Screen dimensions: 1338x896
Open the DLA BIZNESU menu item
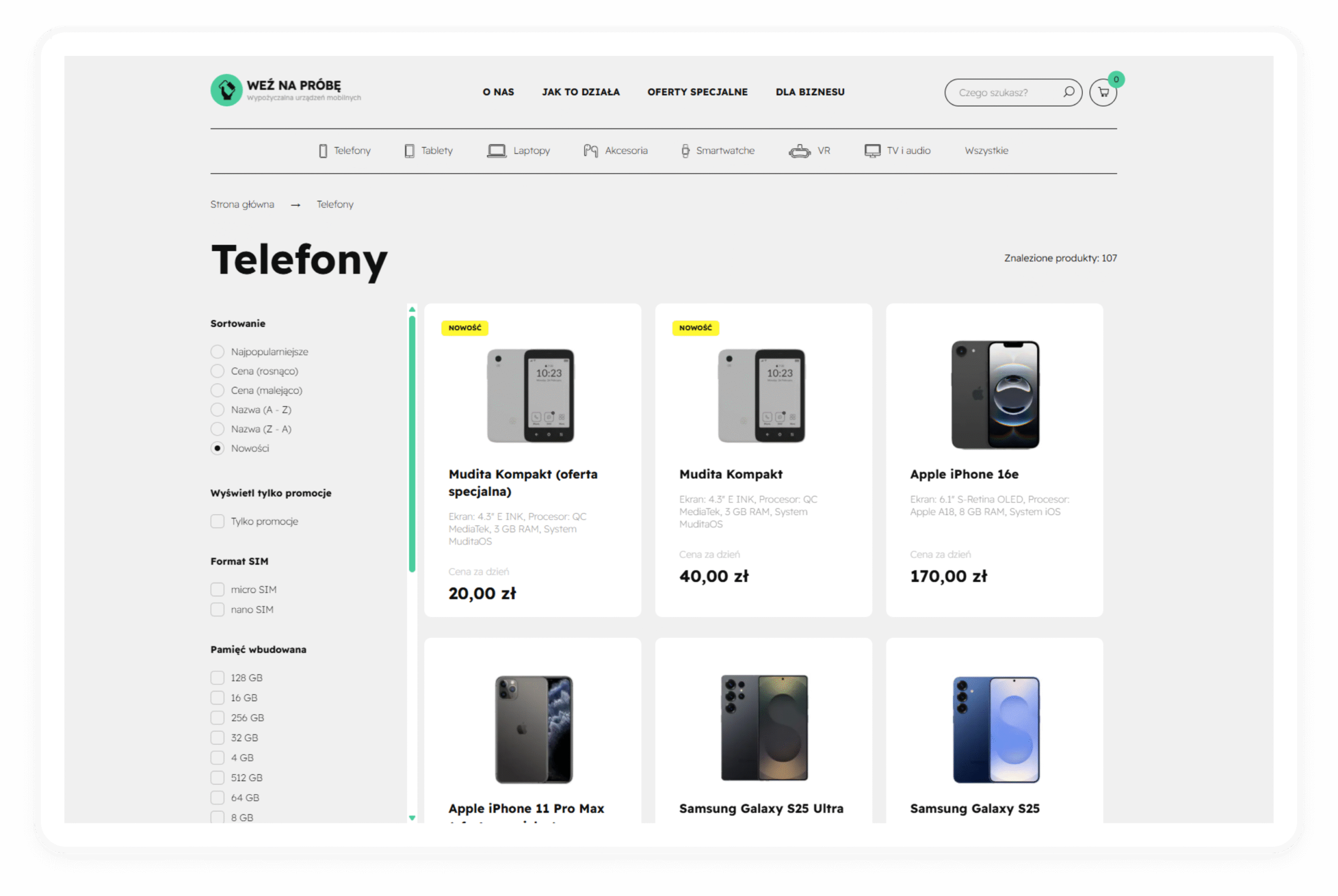[810, 92]
